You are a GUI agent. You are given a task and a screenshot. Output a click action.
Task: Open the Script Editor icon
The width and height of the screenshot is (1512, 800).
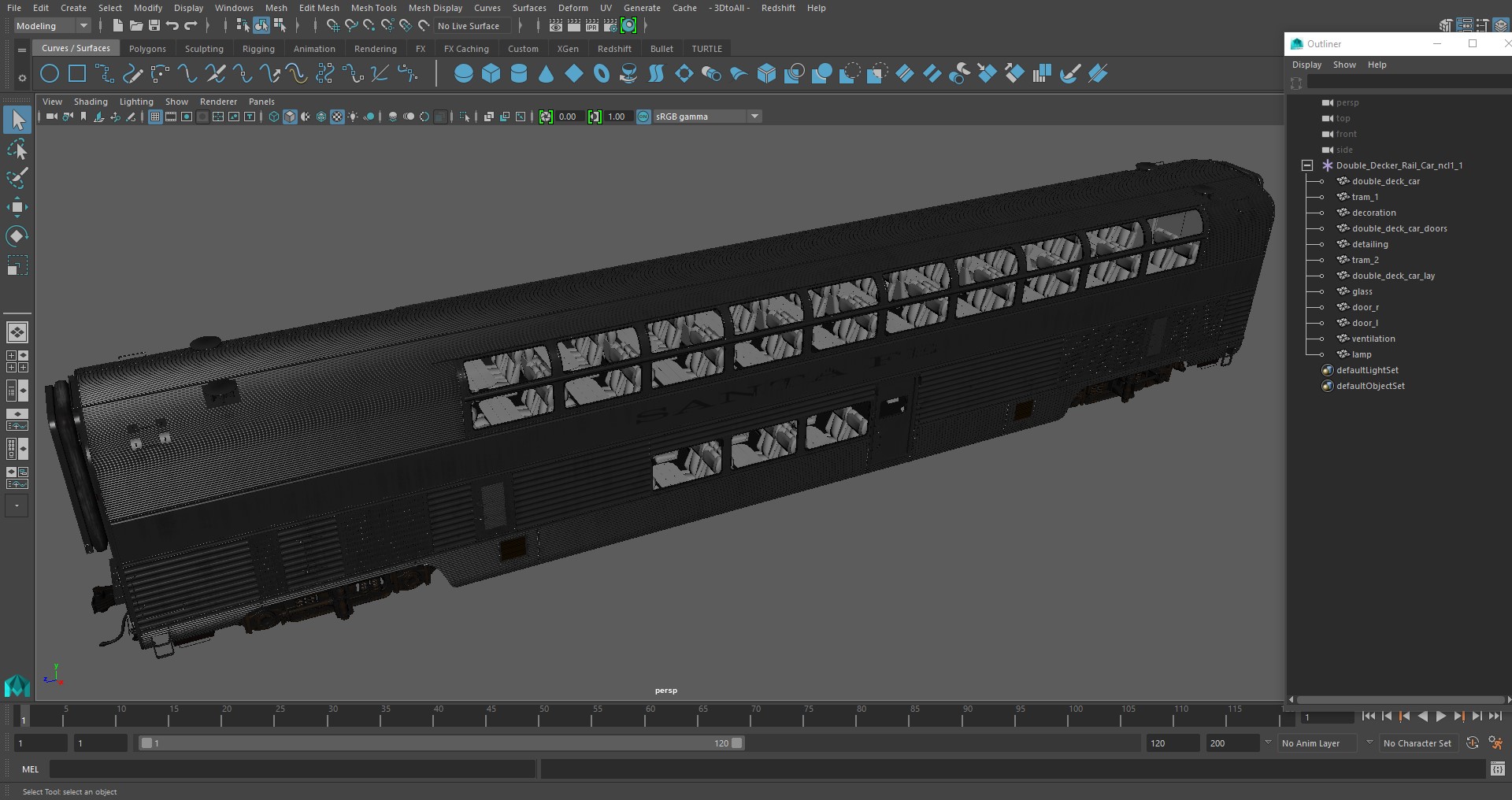(x=1497, y=769)
